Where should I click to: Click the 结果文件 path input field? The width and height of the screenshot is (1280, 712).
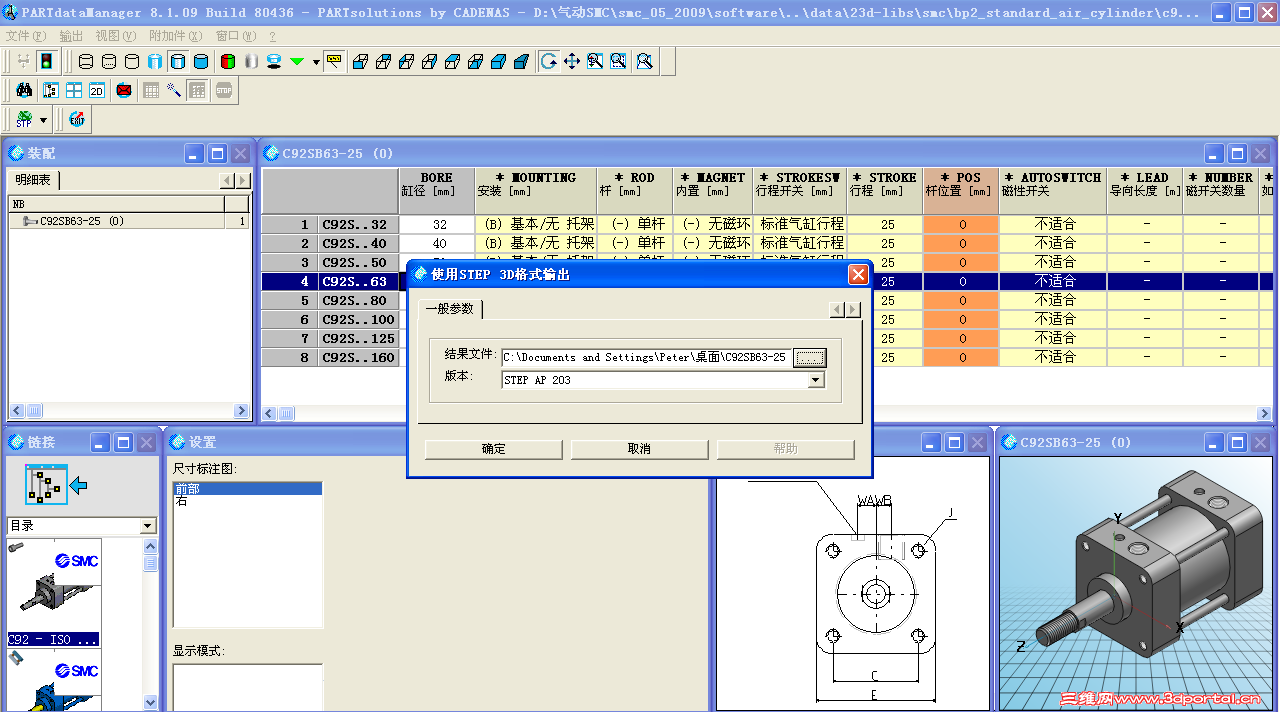(647, 357)
